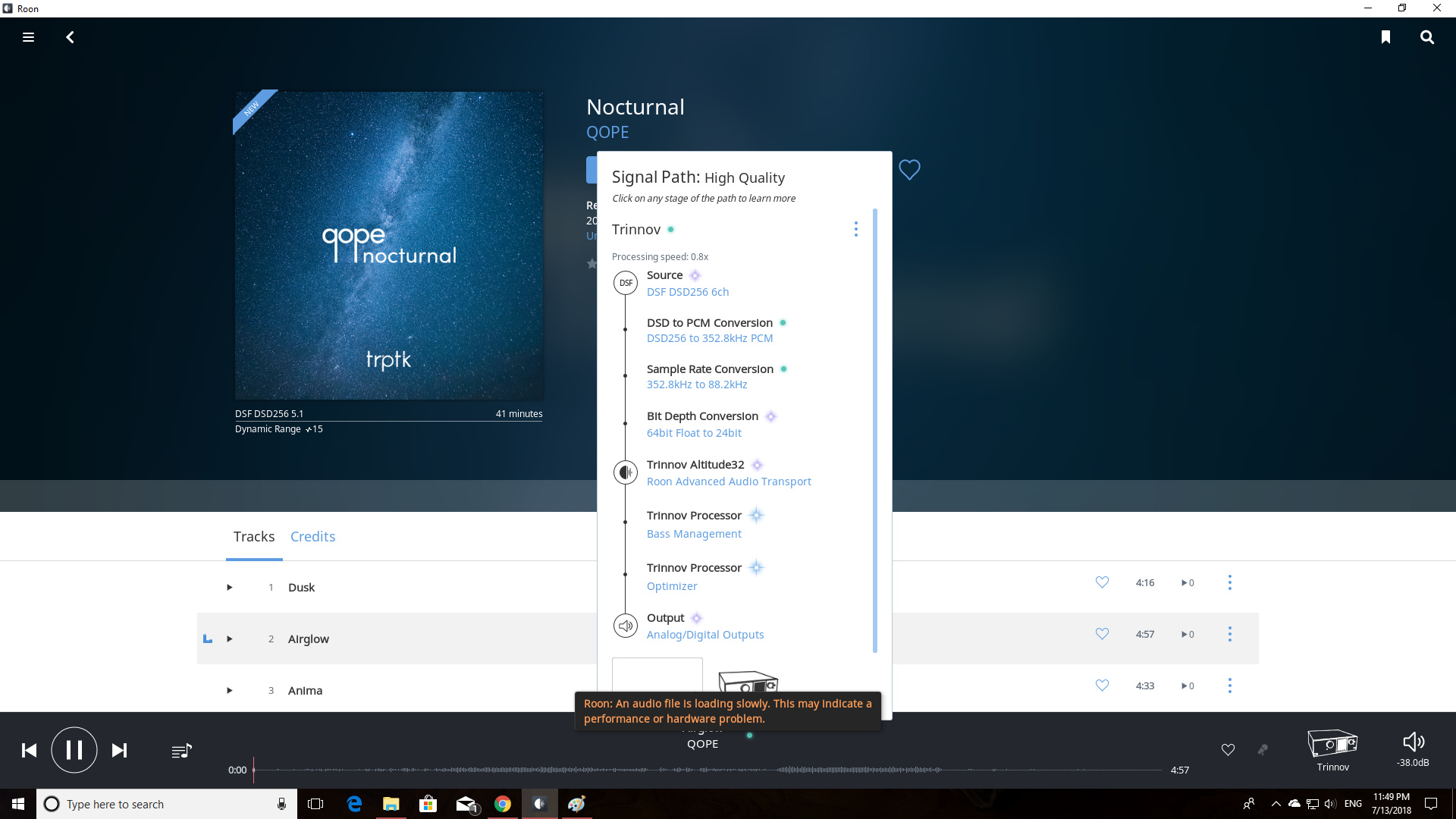Open the search magnifier icon
1456x819 pixels.
[1427, 37]
